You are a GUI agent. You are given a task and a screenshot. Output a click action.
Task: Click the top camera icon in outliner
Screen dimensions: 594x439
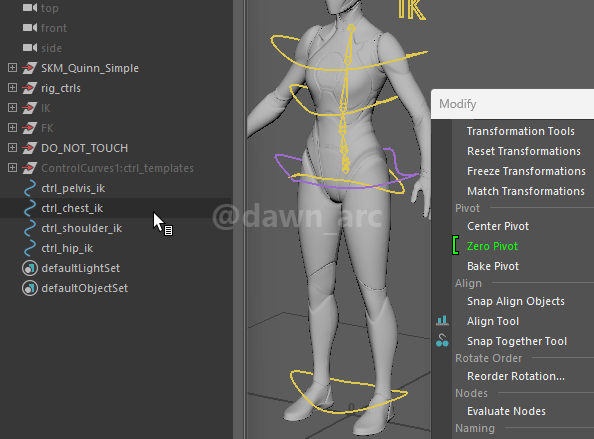30,8
